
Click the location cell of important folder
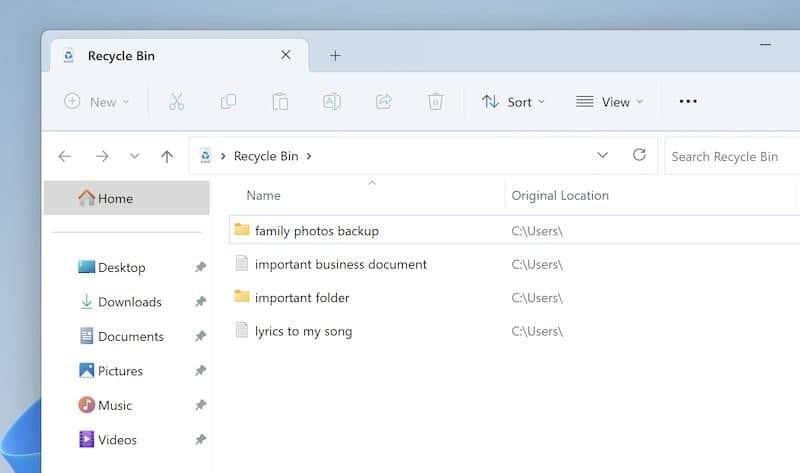[537, 297]
